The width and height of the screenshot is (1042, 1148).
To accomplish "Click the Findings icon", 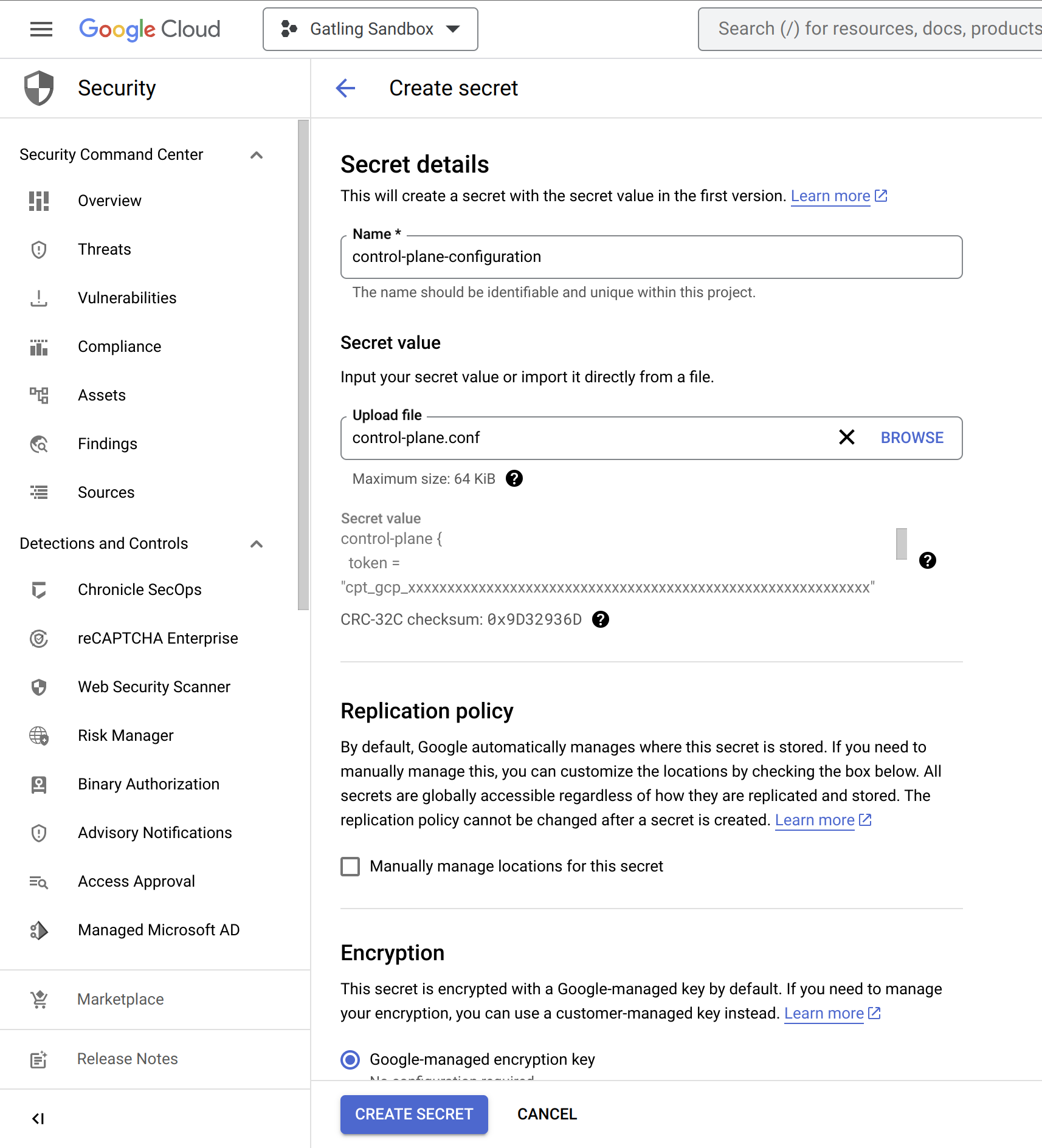I will coord(39,444).
